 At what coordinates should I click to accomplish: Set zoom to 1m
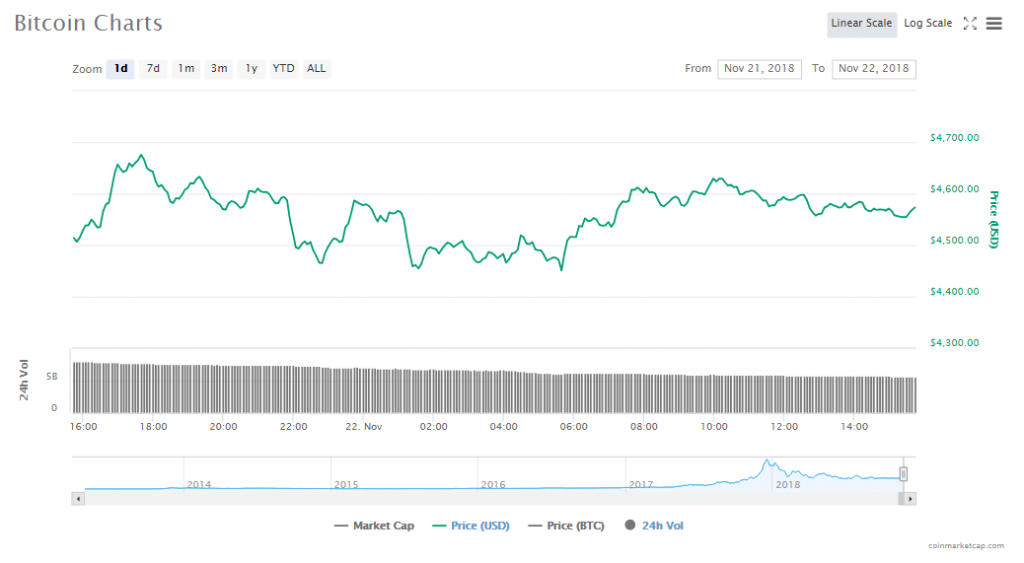186,69
